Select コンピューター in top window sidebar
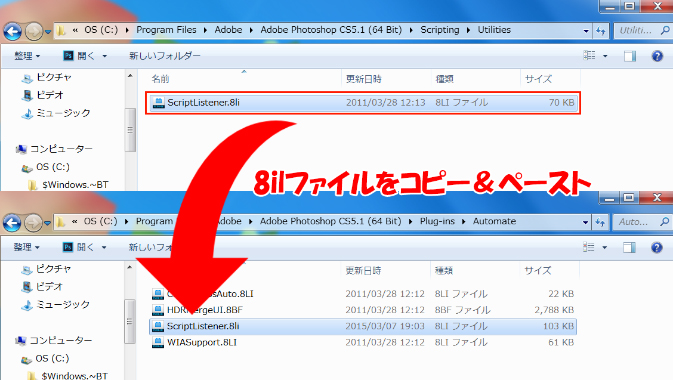The height and width of the screenshot is (380, 673). pos(54,149)
